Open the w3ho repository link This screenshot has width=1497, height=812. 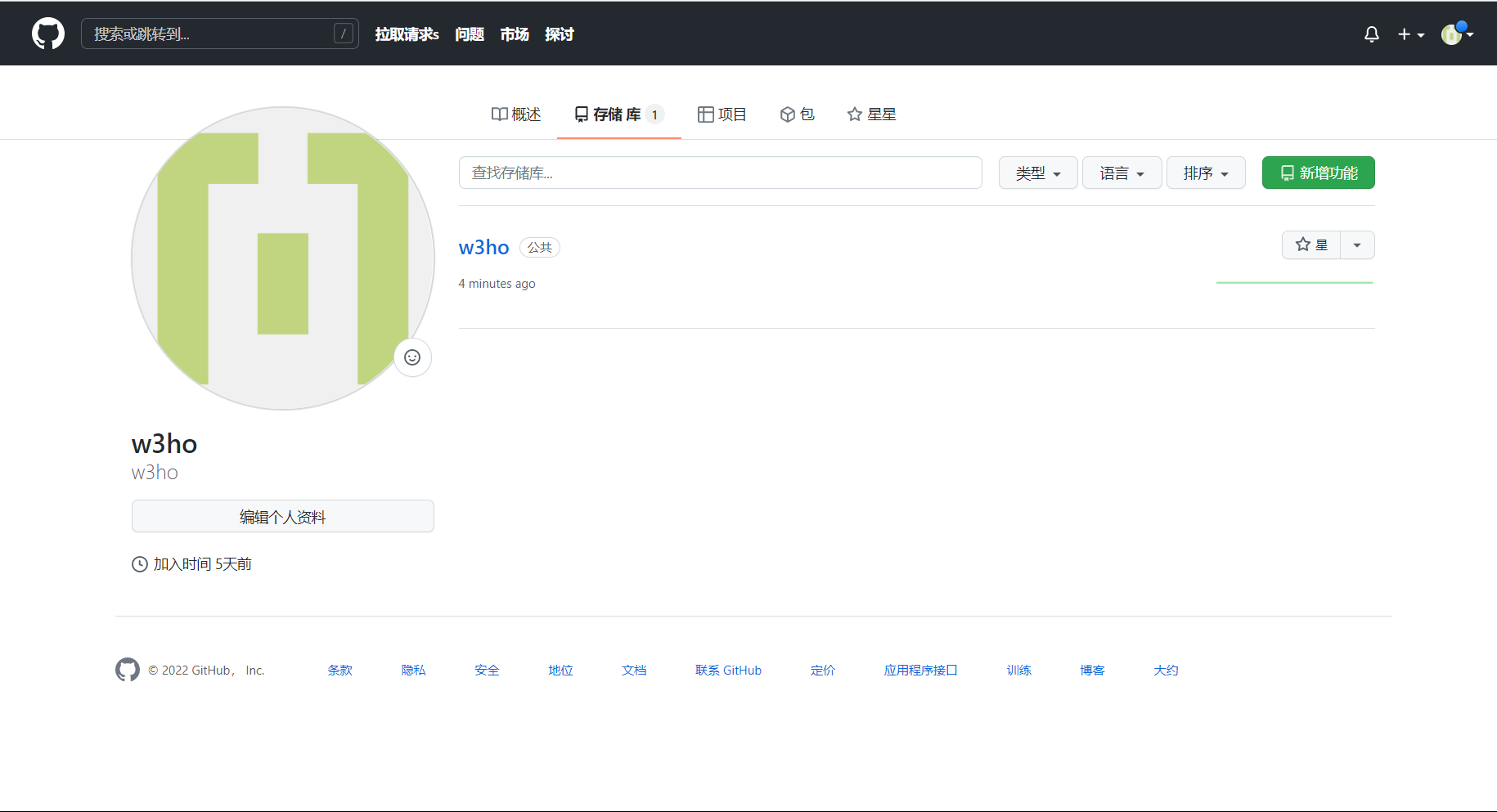coord(484,247)
